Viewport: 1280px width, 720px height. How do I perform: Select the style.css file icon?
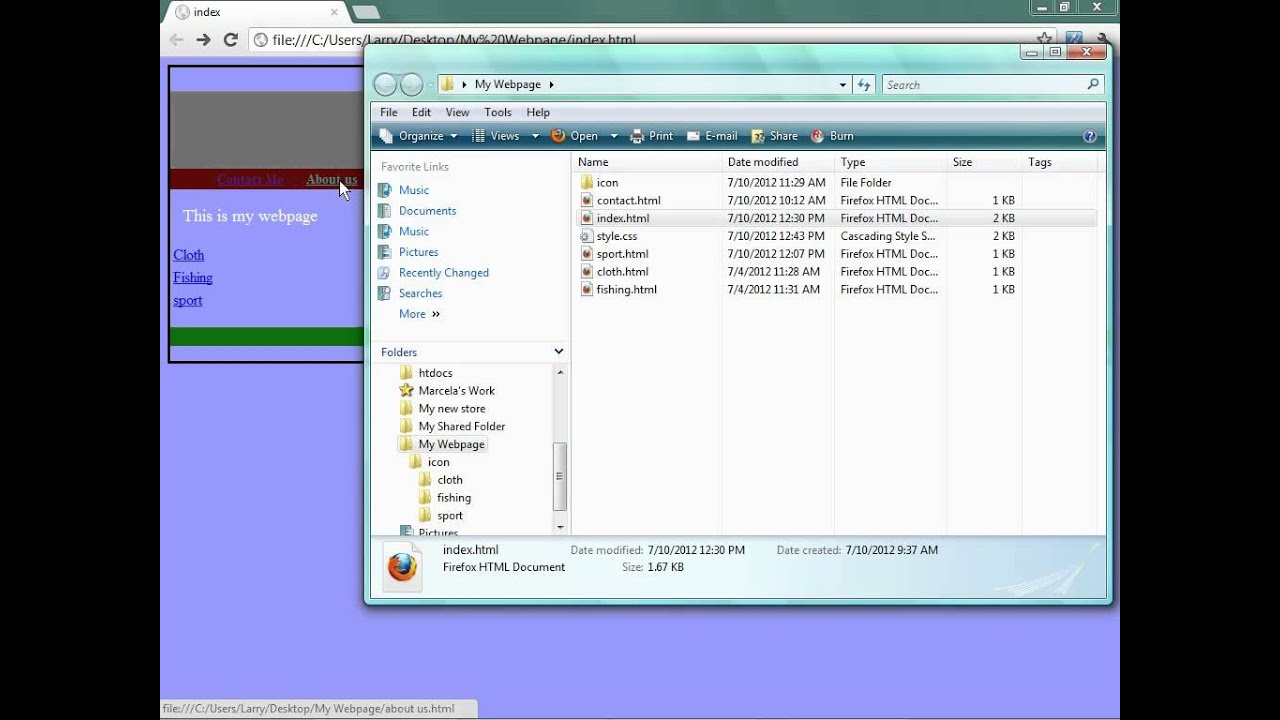coord(587,237)
